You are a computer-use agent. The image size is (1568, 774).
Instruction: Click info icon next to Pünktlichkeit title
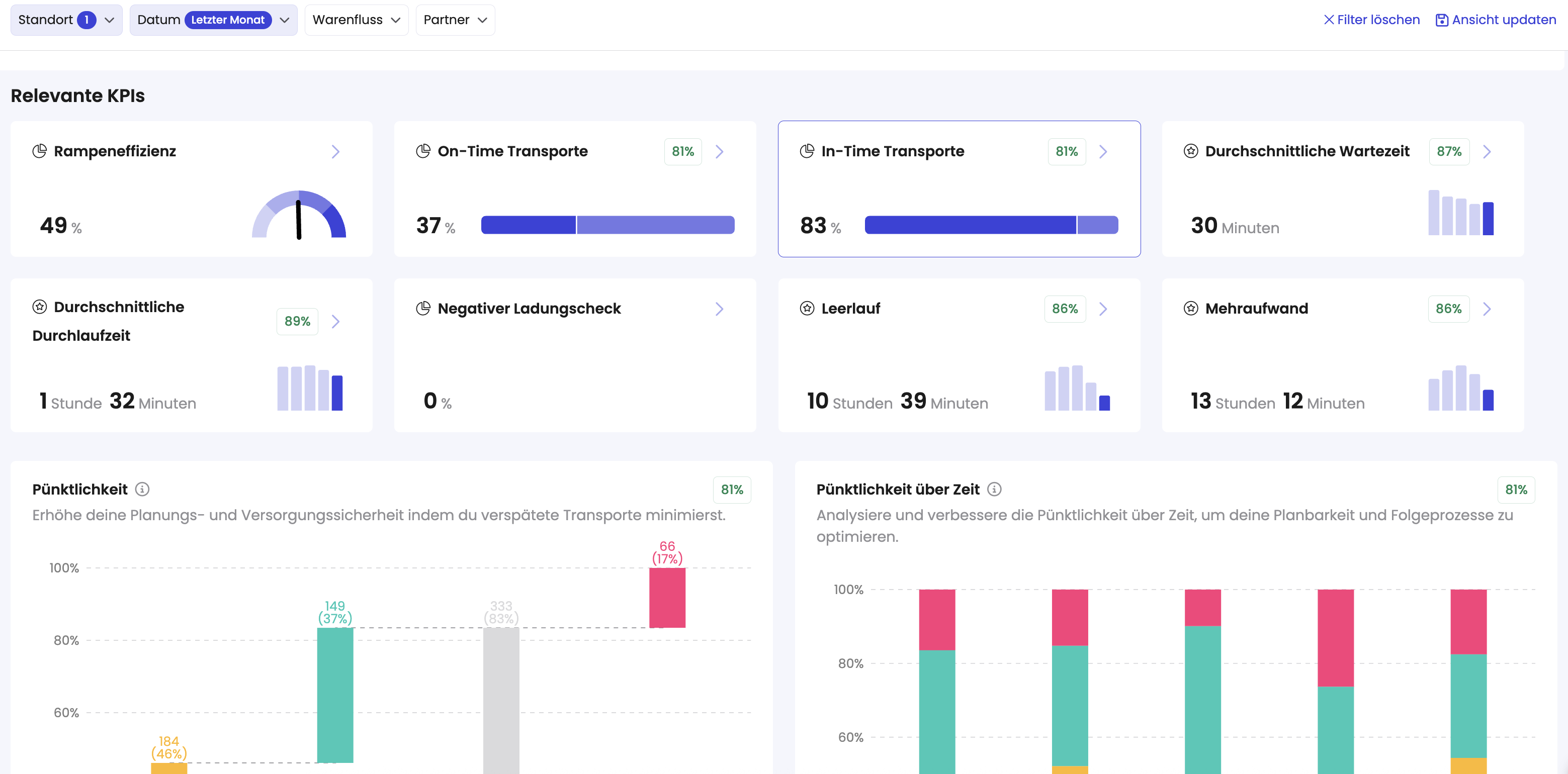pyautogui.click(x=142, y=489)
